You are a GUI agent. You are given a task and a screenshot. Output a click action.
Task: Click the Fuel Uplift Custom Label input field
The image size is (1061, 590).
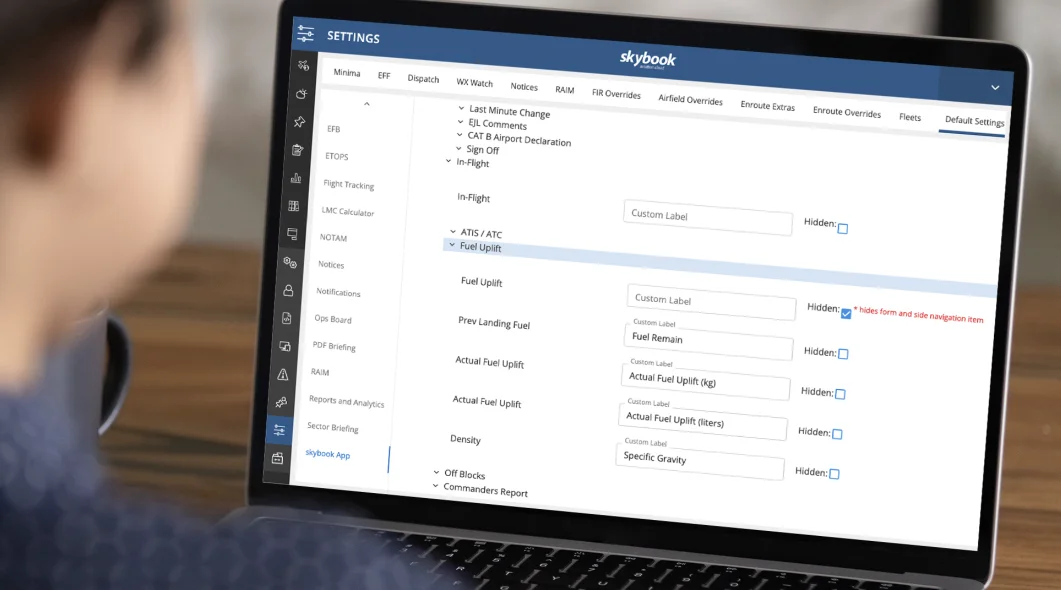[711, 301]
